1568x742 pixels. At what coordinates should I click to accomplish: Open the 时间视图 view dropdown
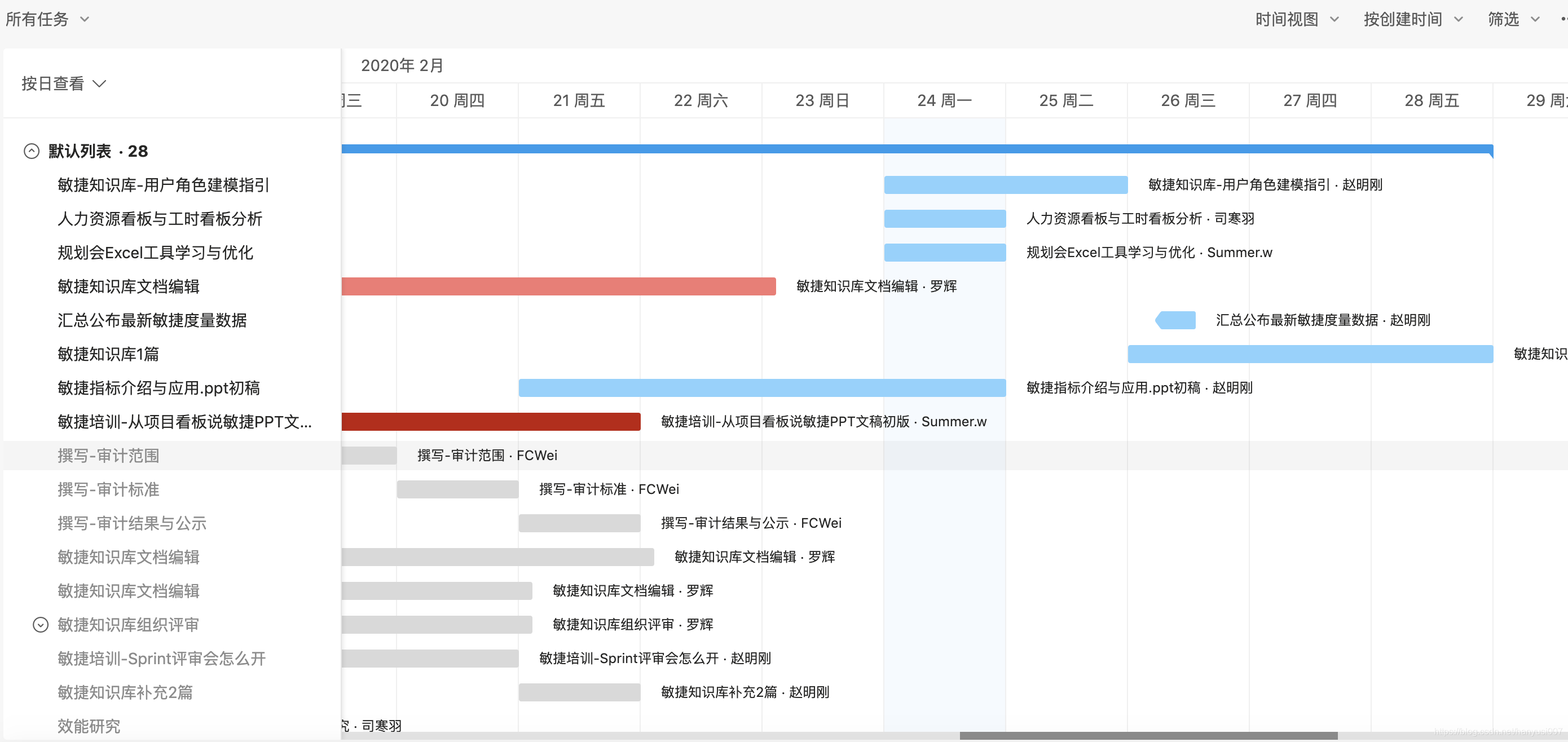click(x=1297, y=20)
